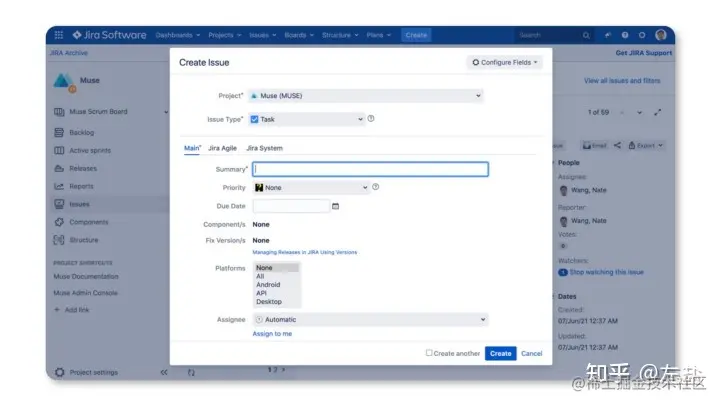Click the Muse project avatar icon
Screen dimensions: 720x405
(63, 82)
